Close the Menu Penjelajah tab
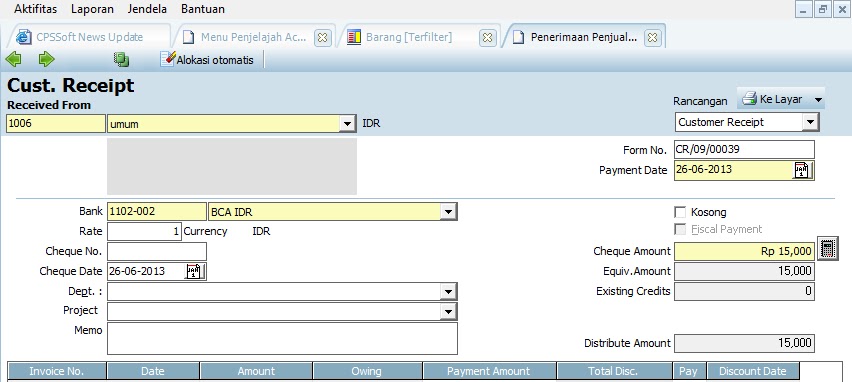 click(322, 37)
